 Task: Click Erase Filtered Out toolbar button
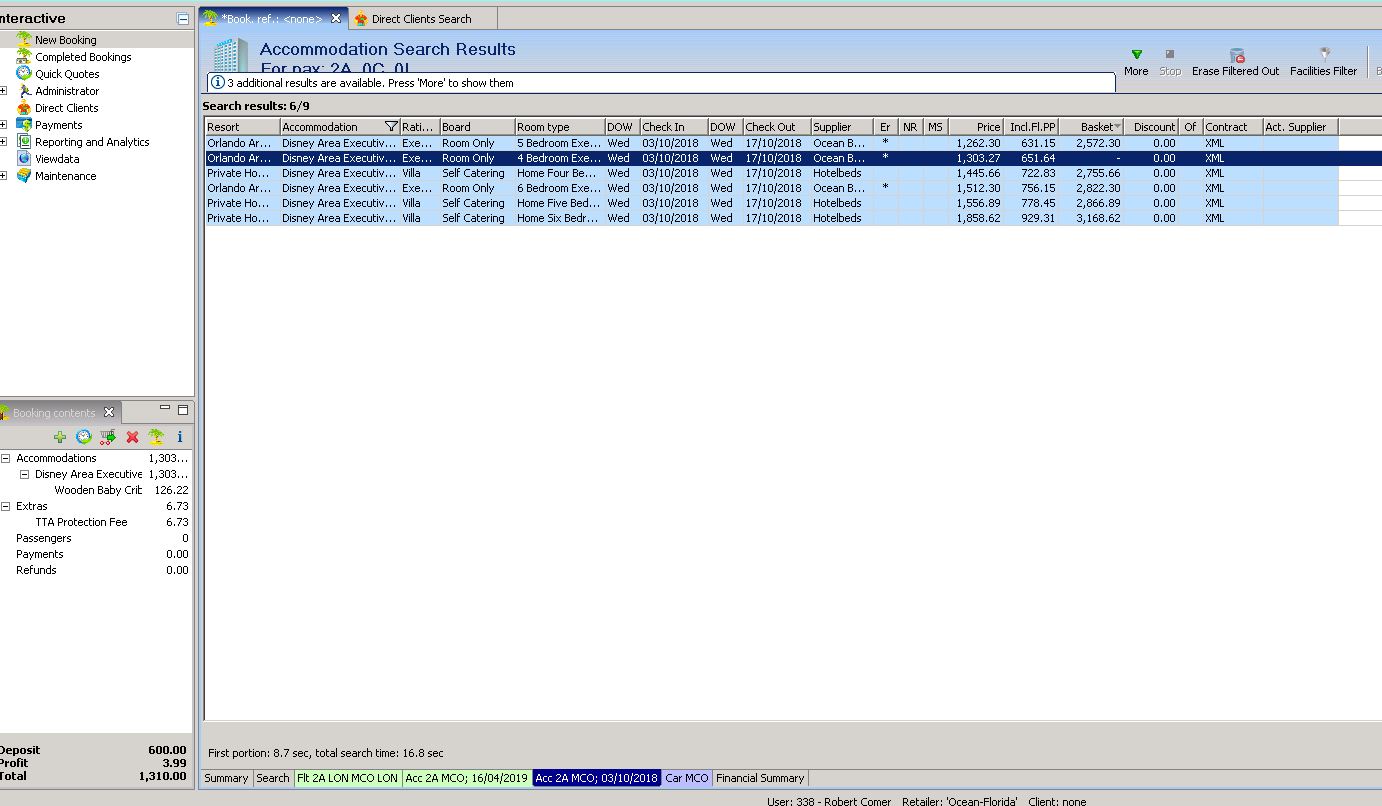[x=1235, y=62]
